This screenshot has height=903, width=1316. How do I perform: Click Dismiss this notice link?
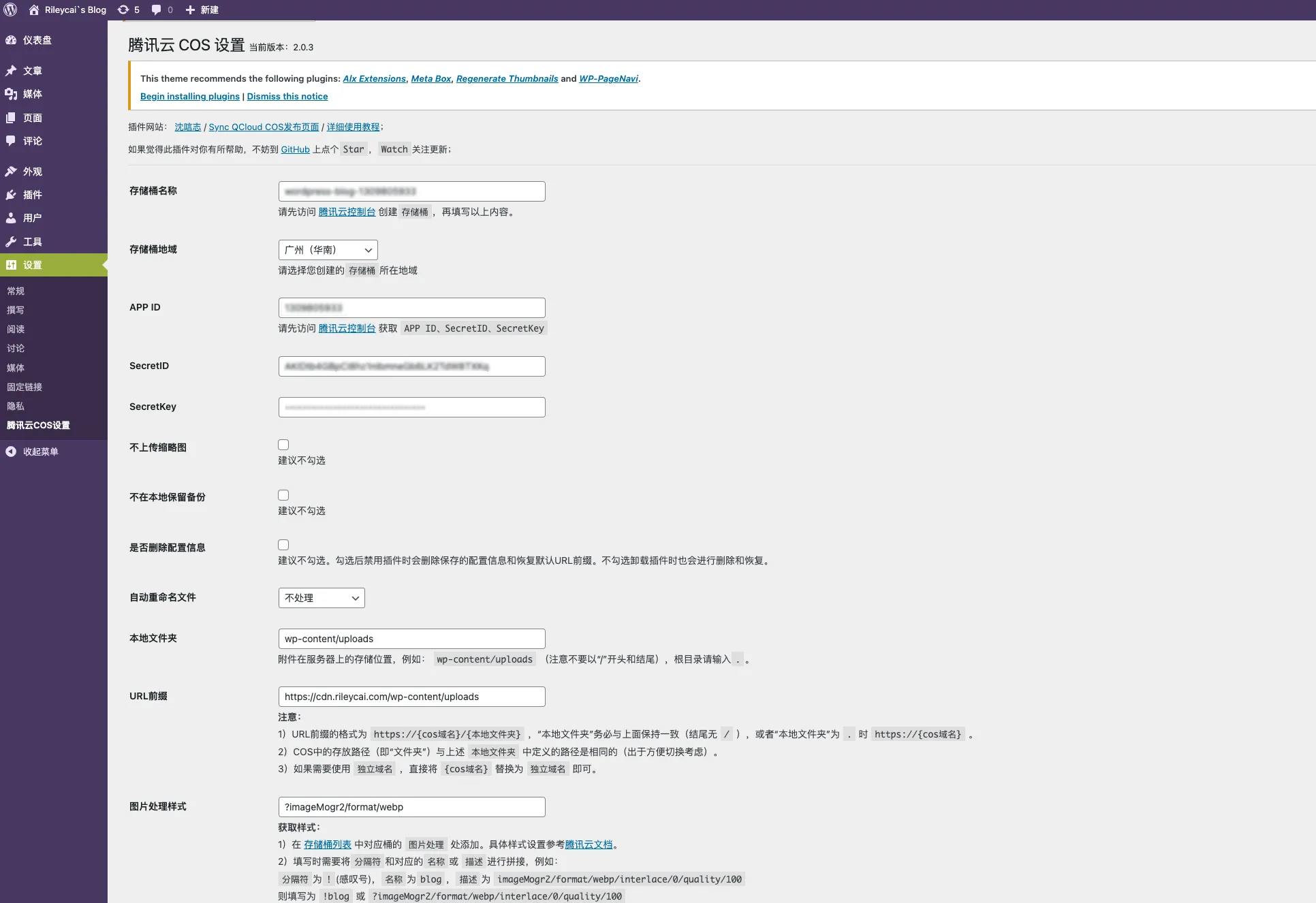point(287,96)
